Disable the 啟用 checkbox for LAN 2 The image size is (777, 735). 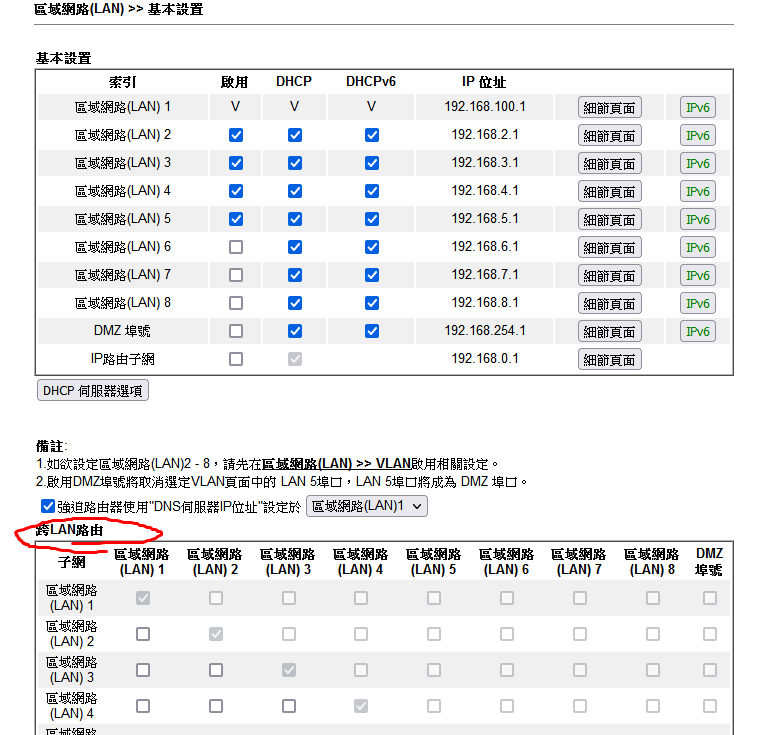pos(236,135)
